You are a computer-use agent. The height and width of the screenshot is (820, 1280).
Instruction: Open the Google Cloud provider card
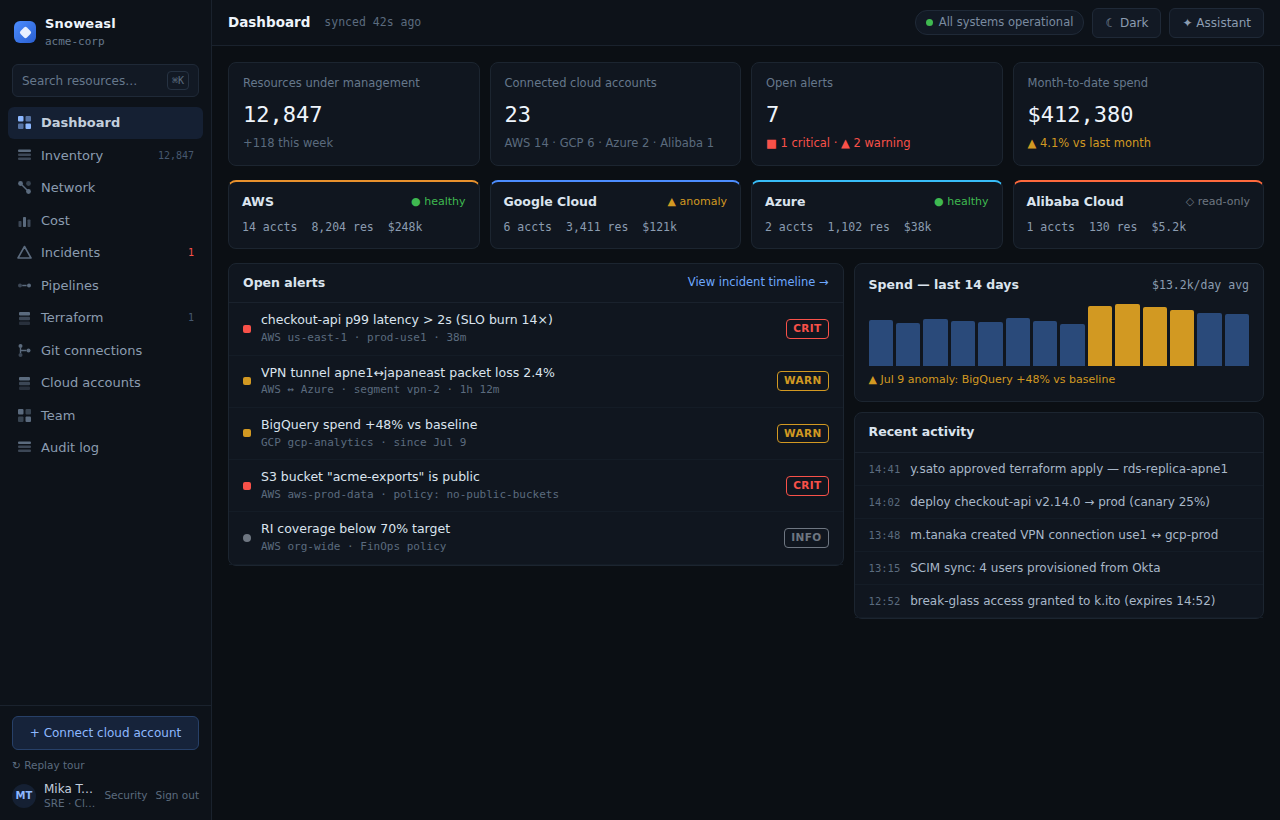[x=615, y=214]
